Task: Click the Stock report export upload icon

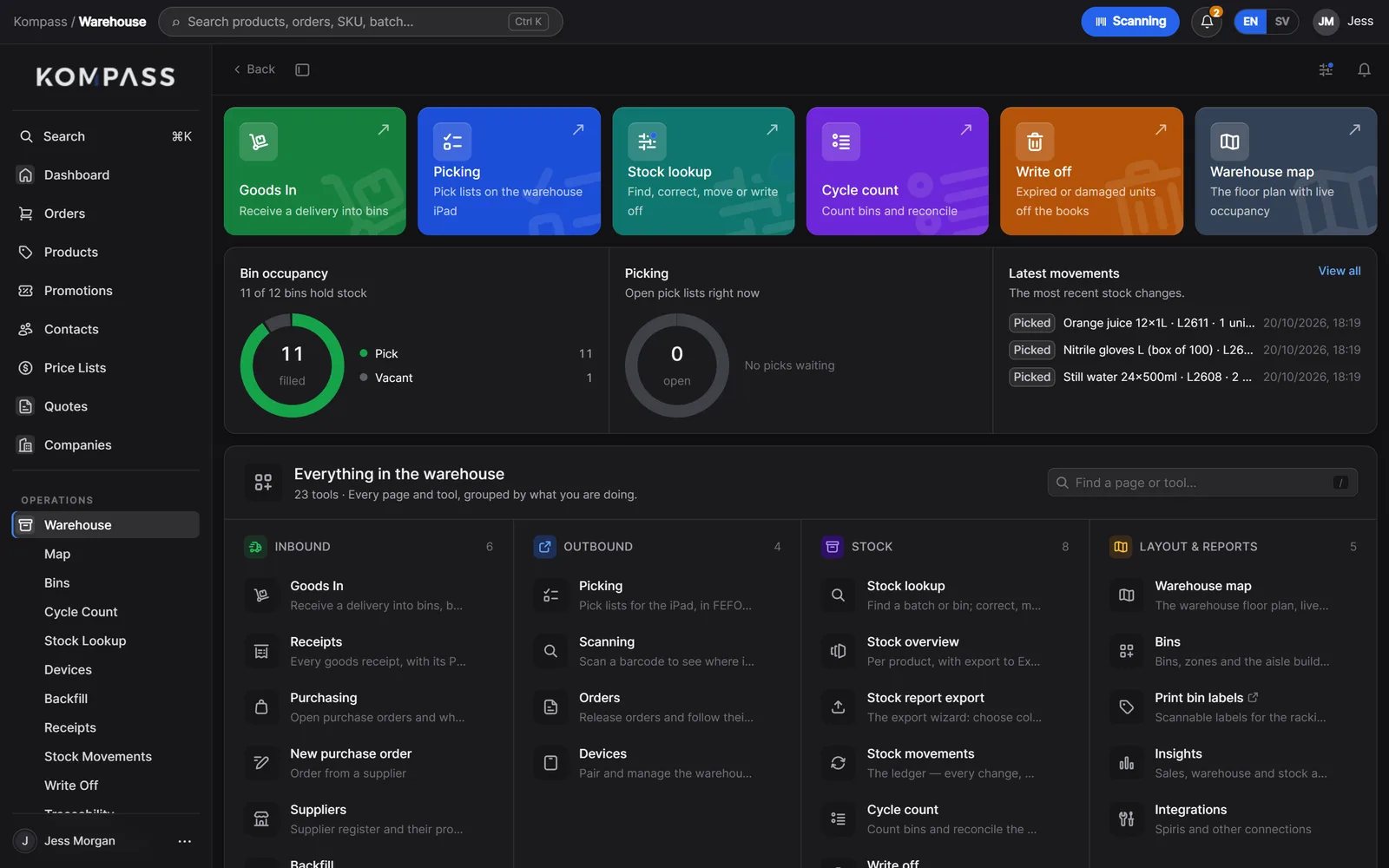Action: coord(838,707)
